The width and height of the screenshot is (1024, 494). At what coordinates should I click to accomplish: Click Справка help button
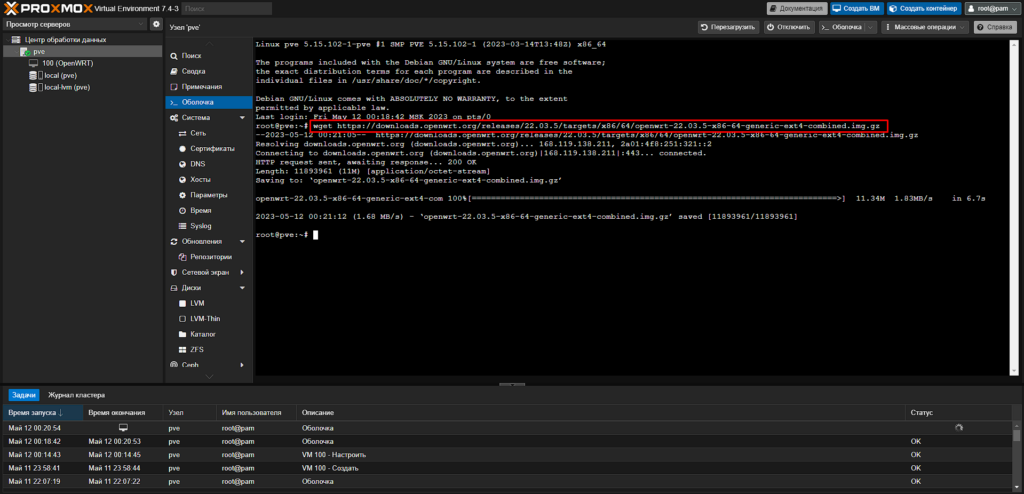(x=997, y=27)
